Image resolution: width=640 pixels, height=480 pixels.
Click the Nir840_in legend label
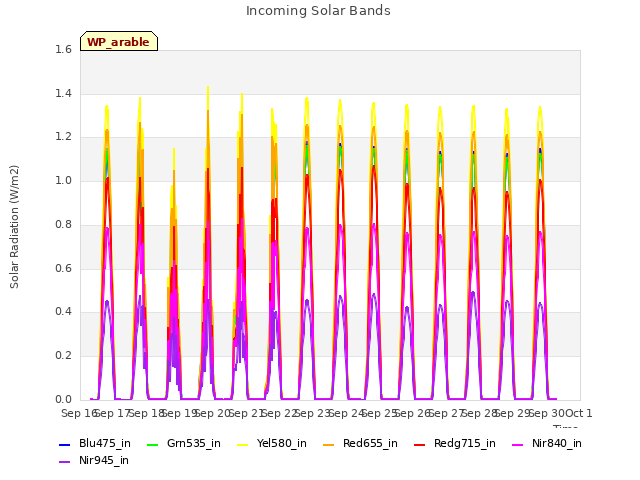pyautogui.click(x=557, y=443)
